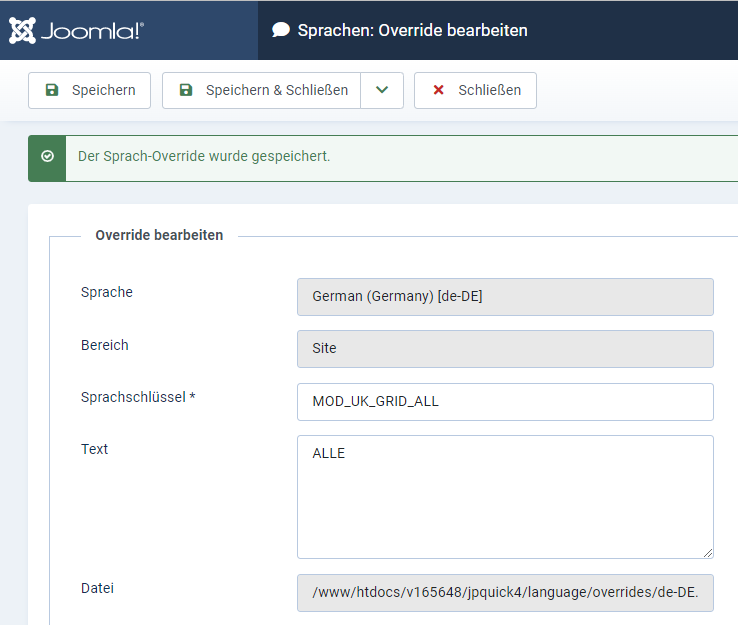Click the Bereich field showing Site

(505, 349)
